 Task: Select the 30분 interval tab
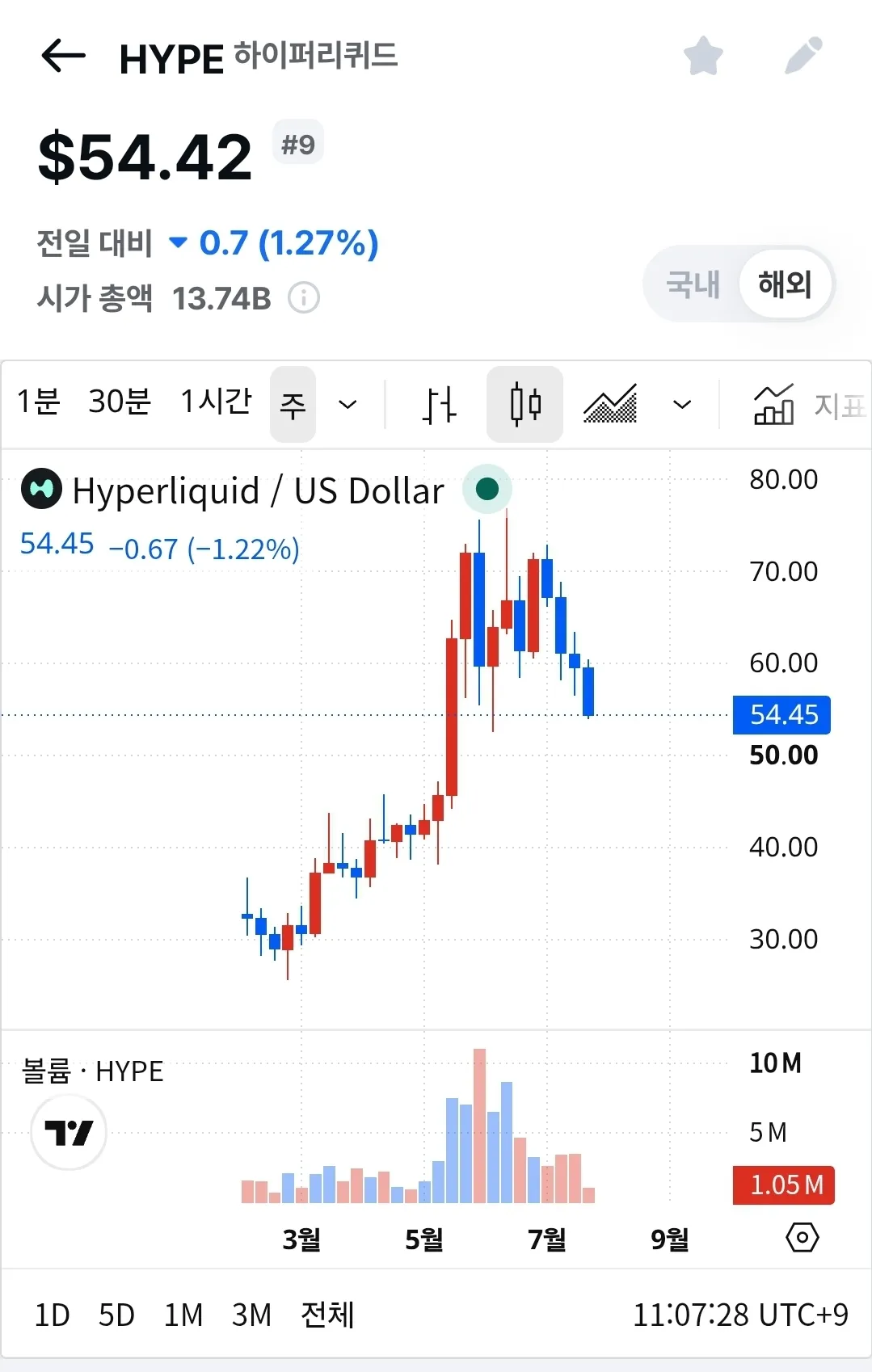pos(120,402)
